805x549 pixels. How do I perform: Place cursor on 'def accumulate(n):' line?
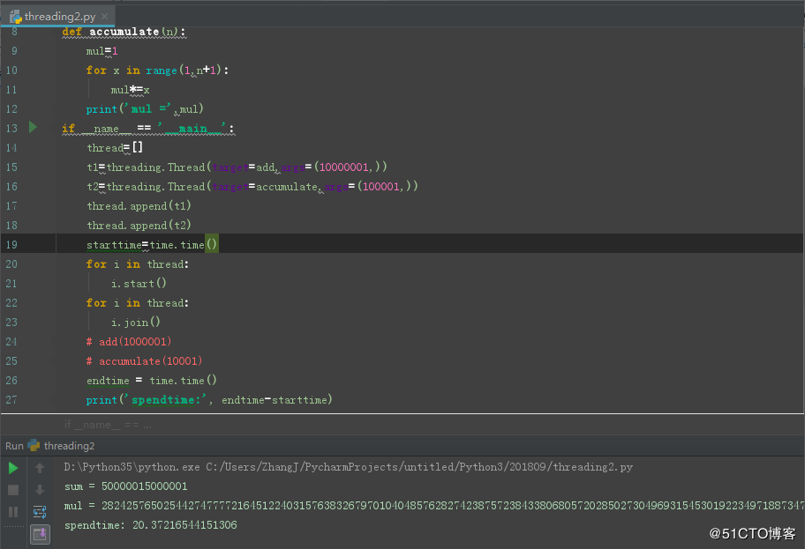(124, 32)
